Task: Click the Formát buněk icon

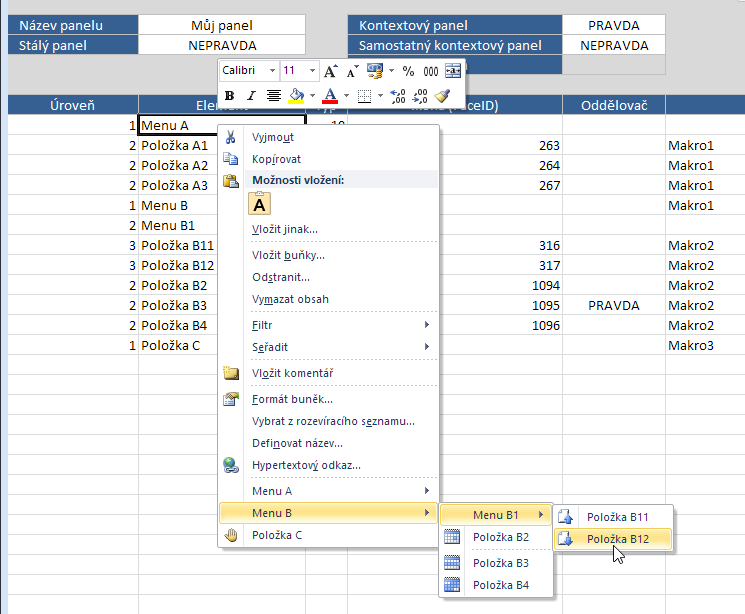Action: (231, 399)
